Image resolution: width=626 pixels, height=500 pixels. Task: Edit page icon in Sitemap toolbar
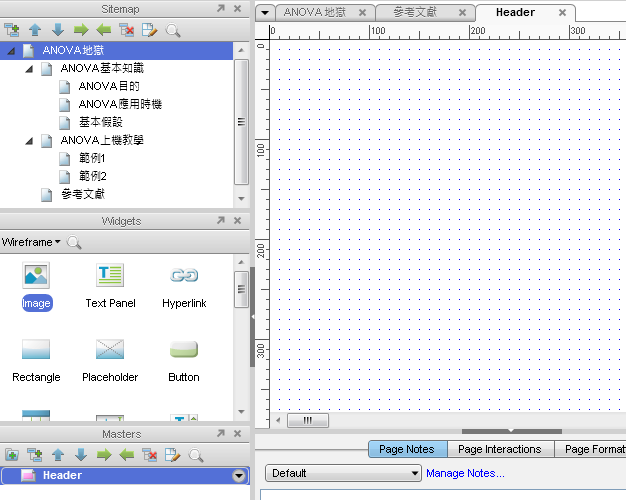click(x=150, y=30)
